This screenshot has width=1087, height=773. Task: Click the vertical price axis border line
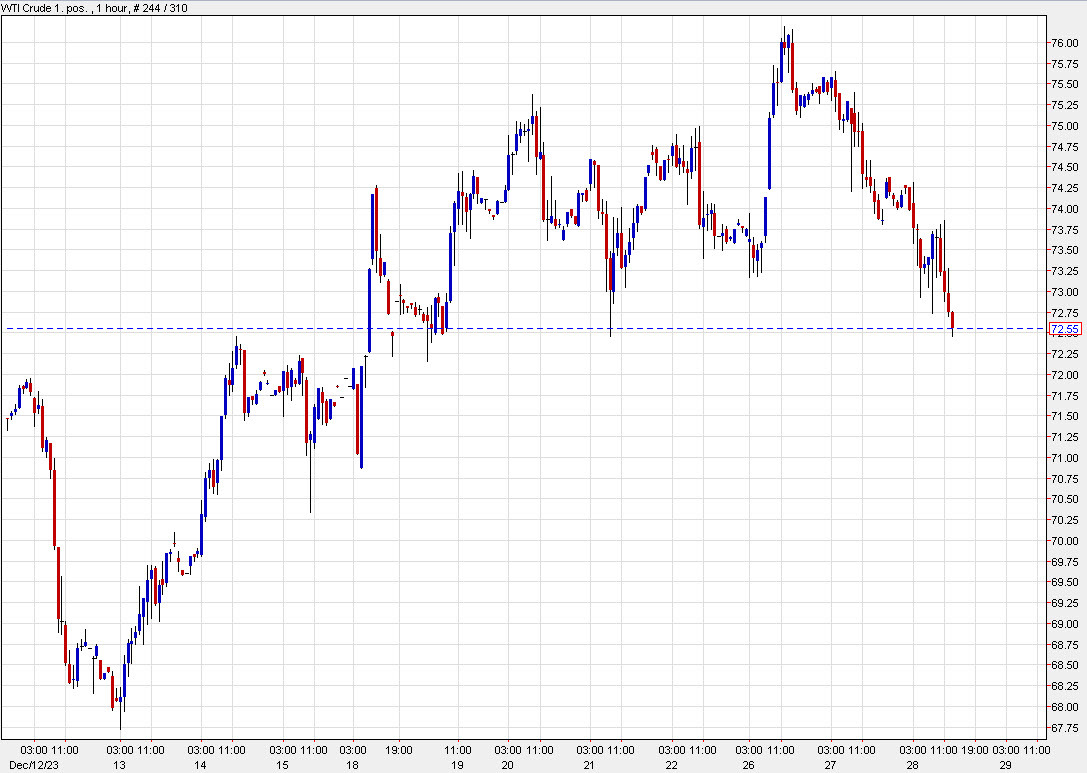[1046, 400]
